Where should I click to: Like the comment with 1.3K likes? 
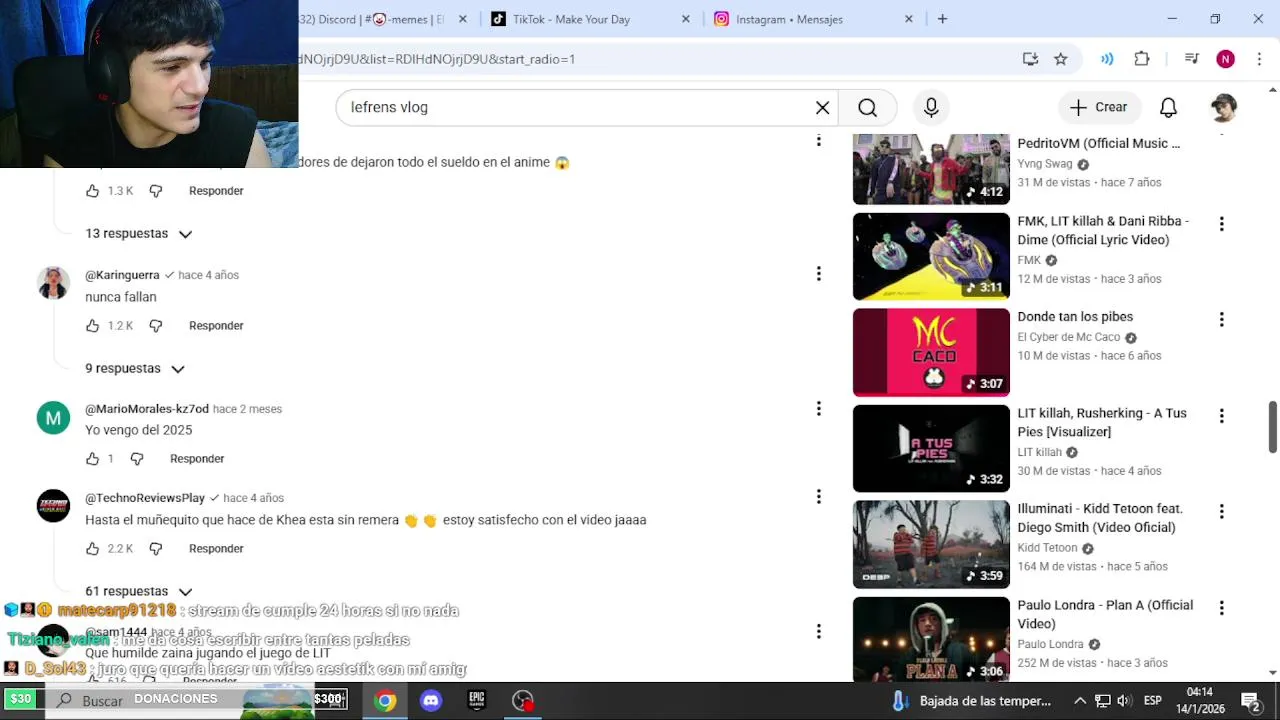click(92, 191)
